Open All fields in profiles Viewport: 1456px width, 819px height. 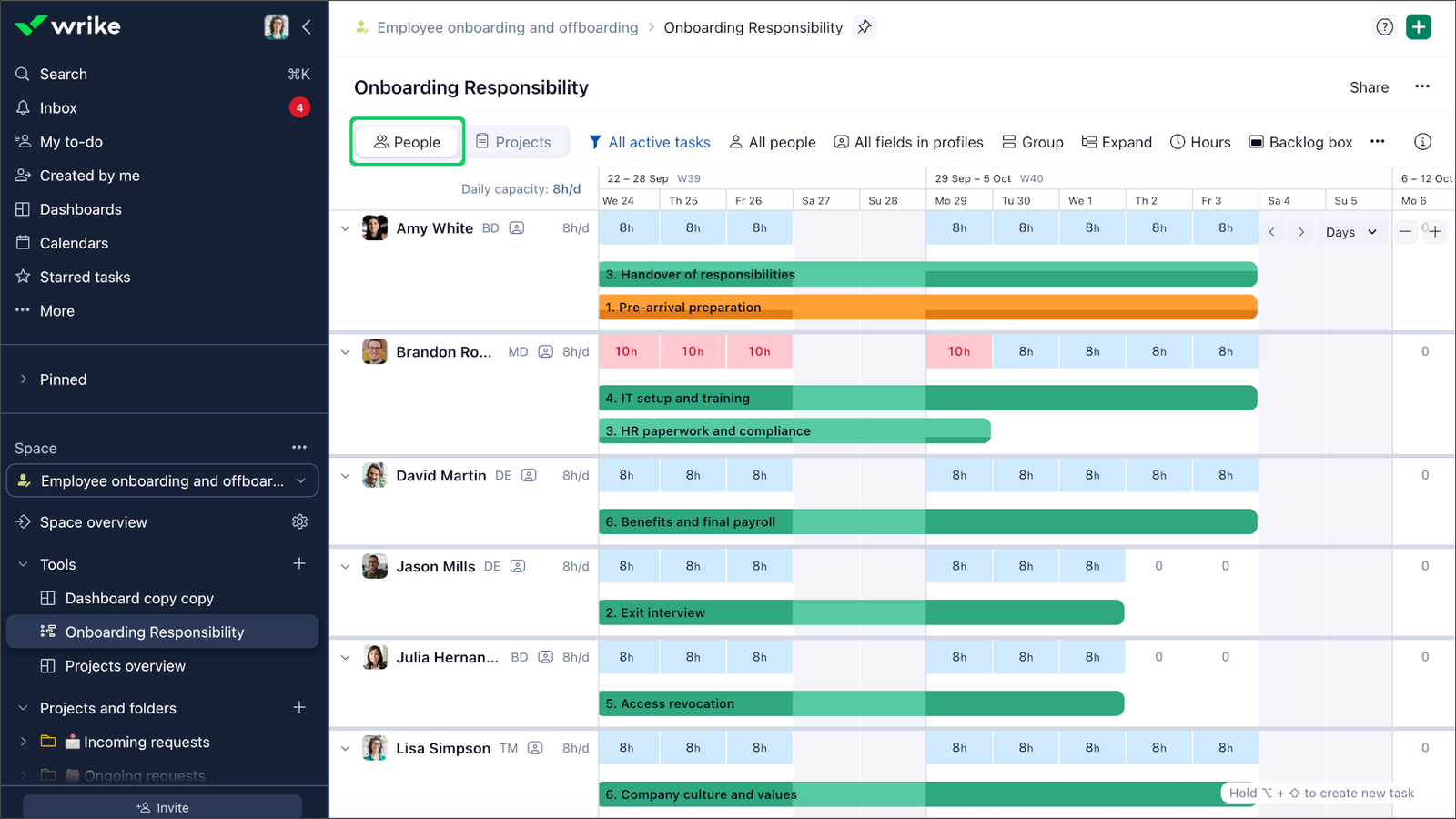pyautogui.click(x=908, y=142)
